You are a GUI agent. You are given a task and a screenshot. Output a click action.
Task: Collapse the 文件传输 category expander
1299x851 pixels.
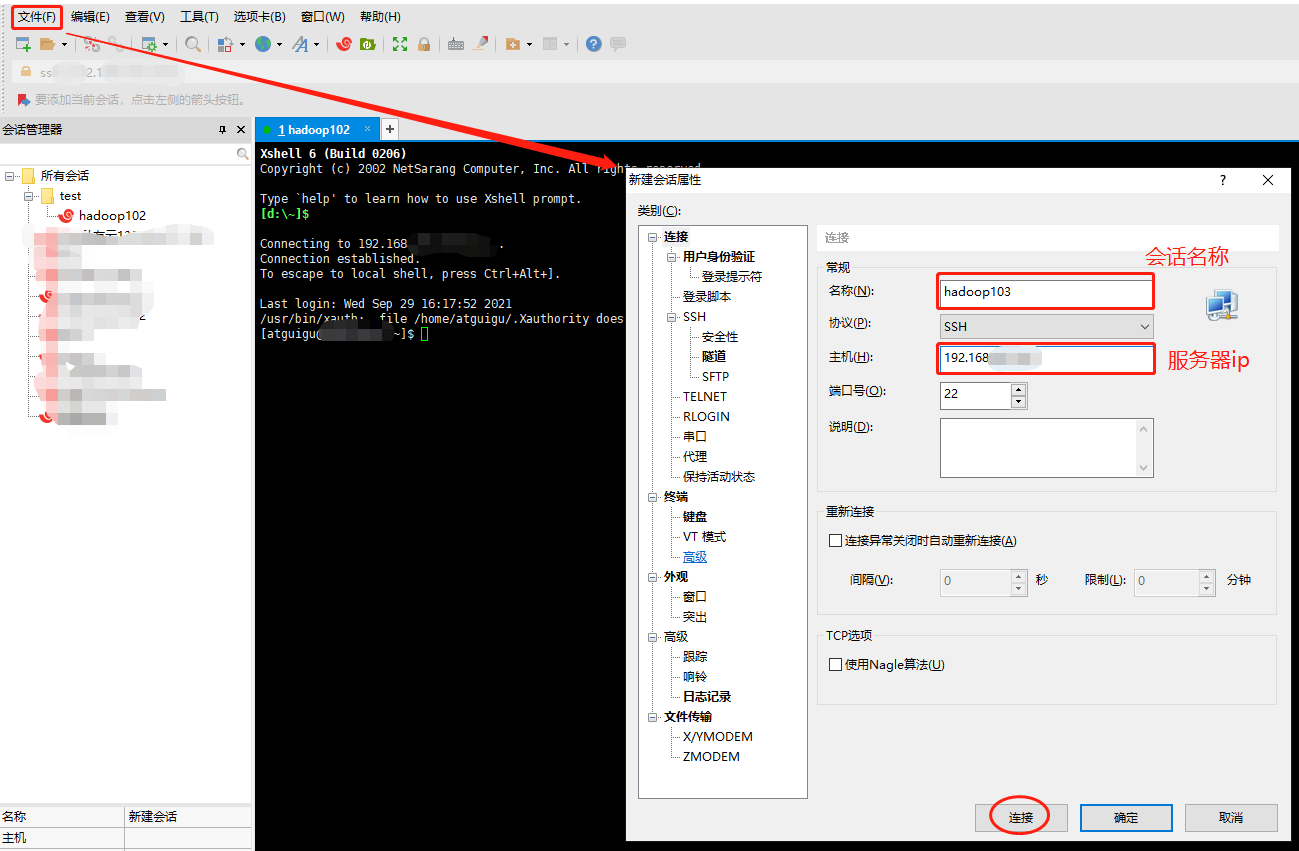coord(653,717)
